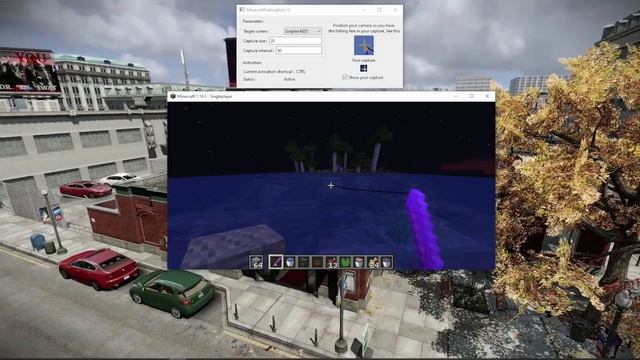Click the "Parameters" group label
The image size is (640, 360).
253,21
